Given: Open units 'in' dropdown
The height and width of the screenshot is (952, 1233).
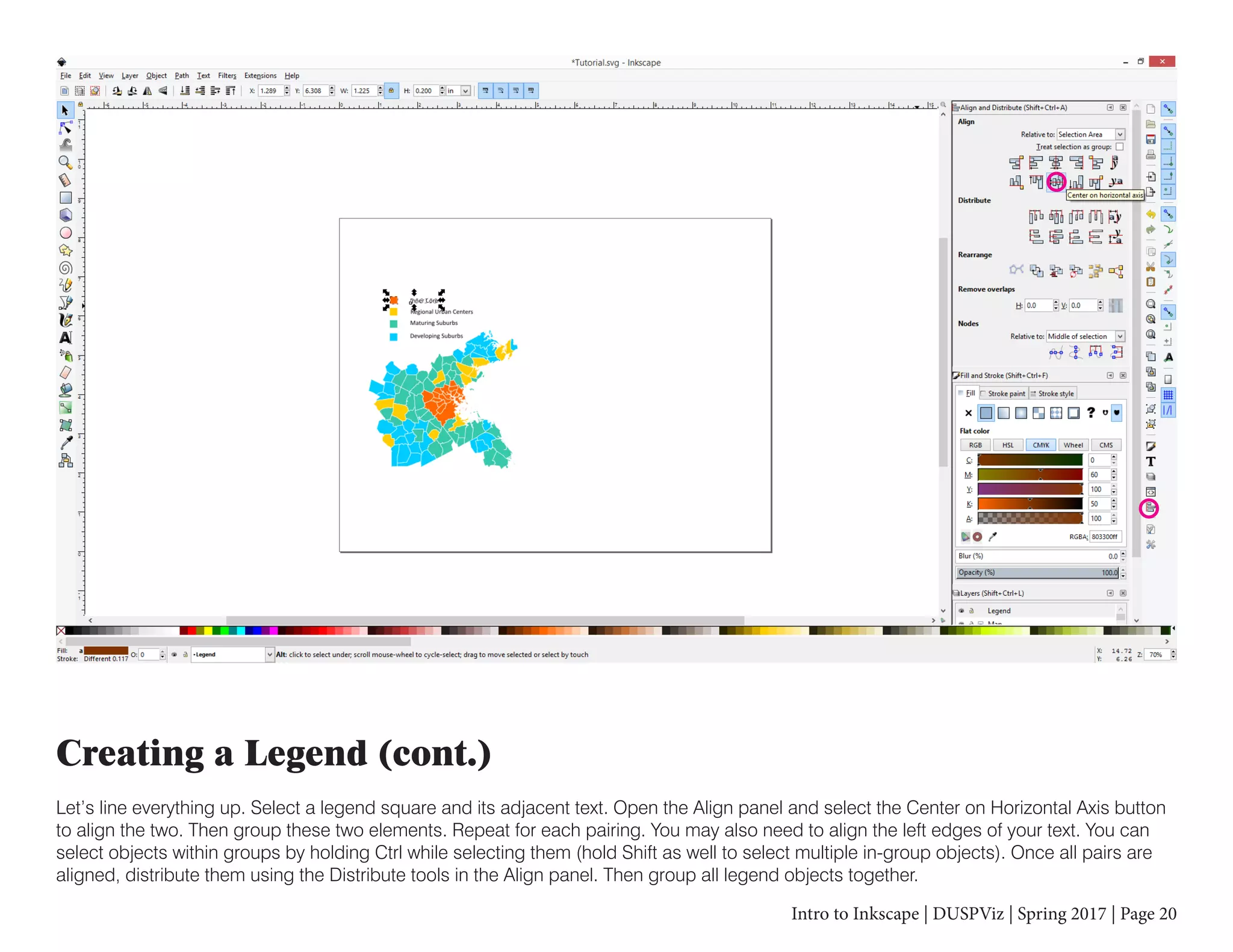Looking at the screenshot, I should point(458,91).
